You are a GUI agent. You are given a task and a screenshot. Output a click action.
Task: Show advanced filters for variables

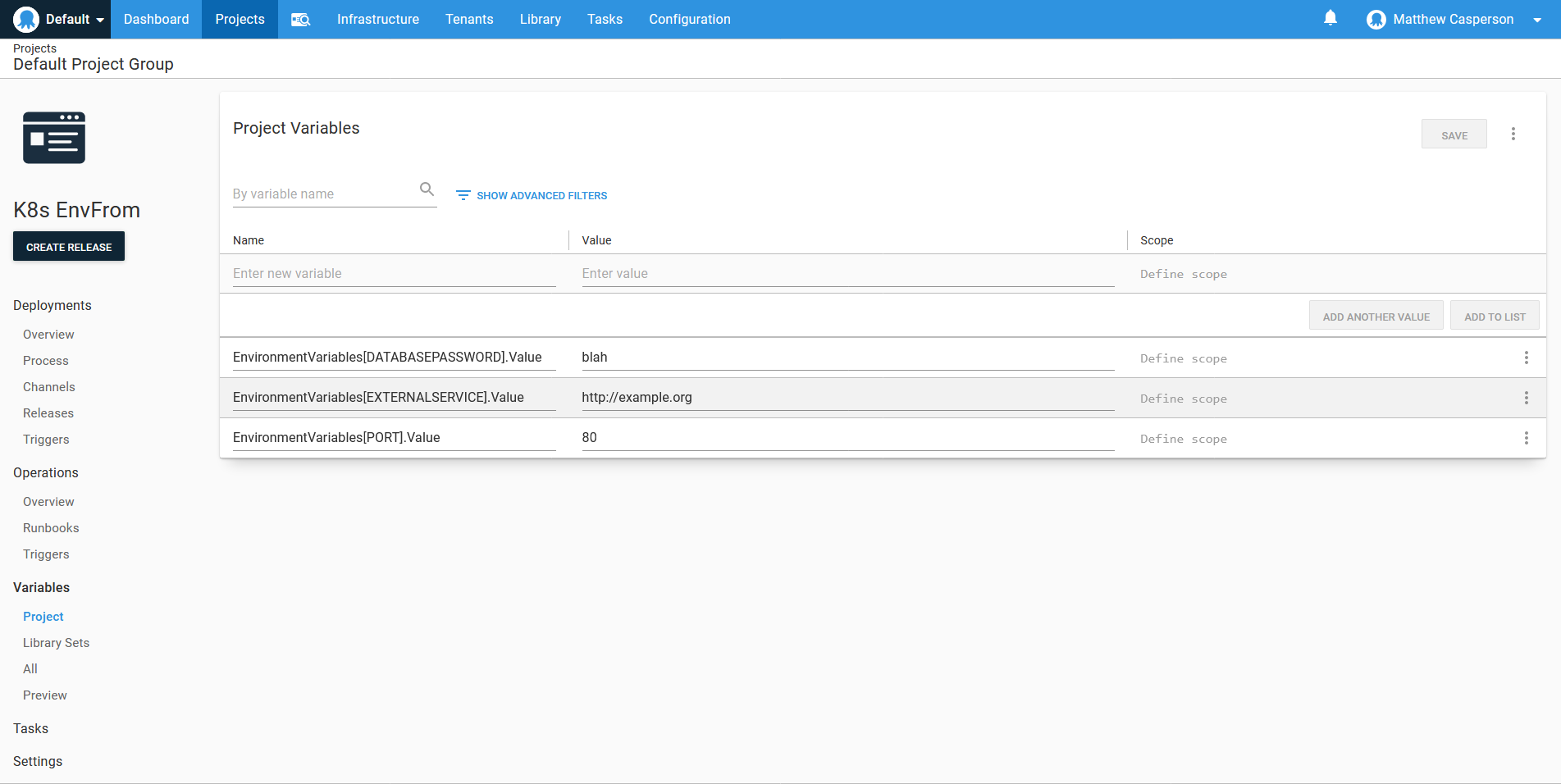tap(532, 195)
